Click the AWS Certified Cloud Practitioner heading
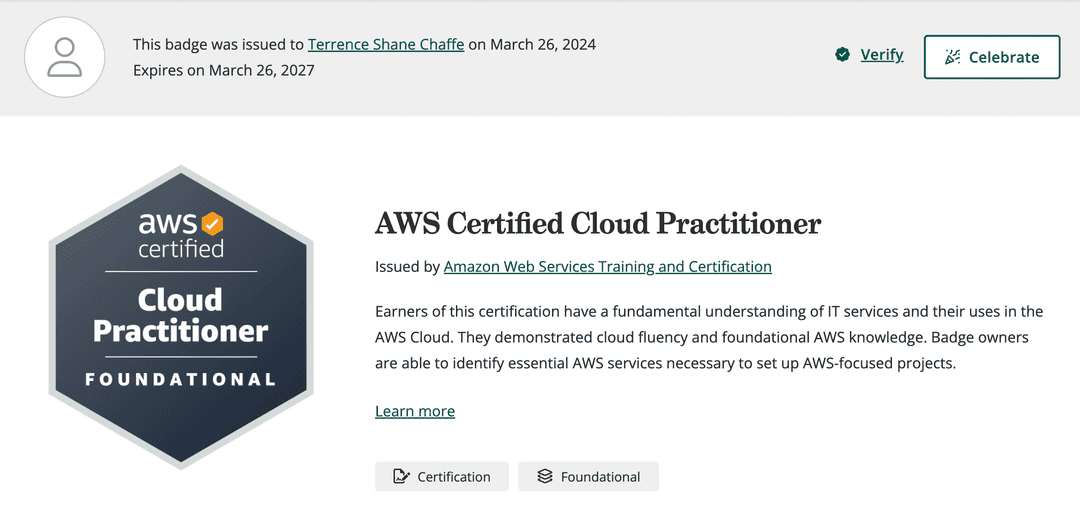The width and height of the screenshot is (1080, 516). [597, 223]
